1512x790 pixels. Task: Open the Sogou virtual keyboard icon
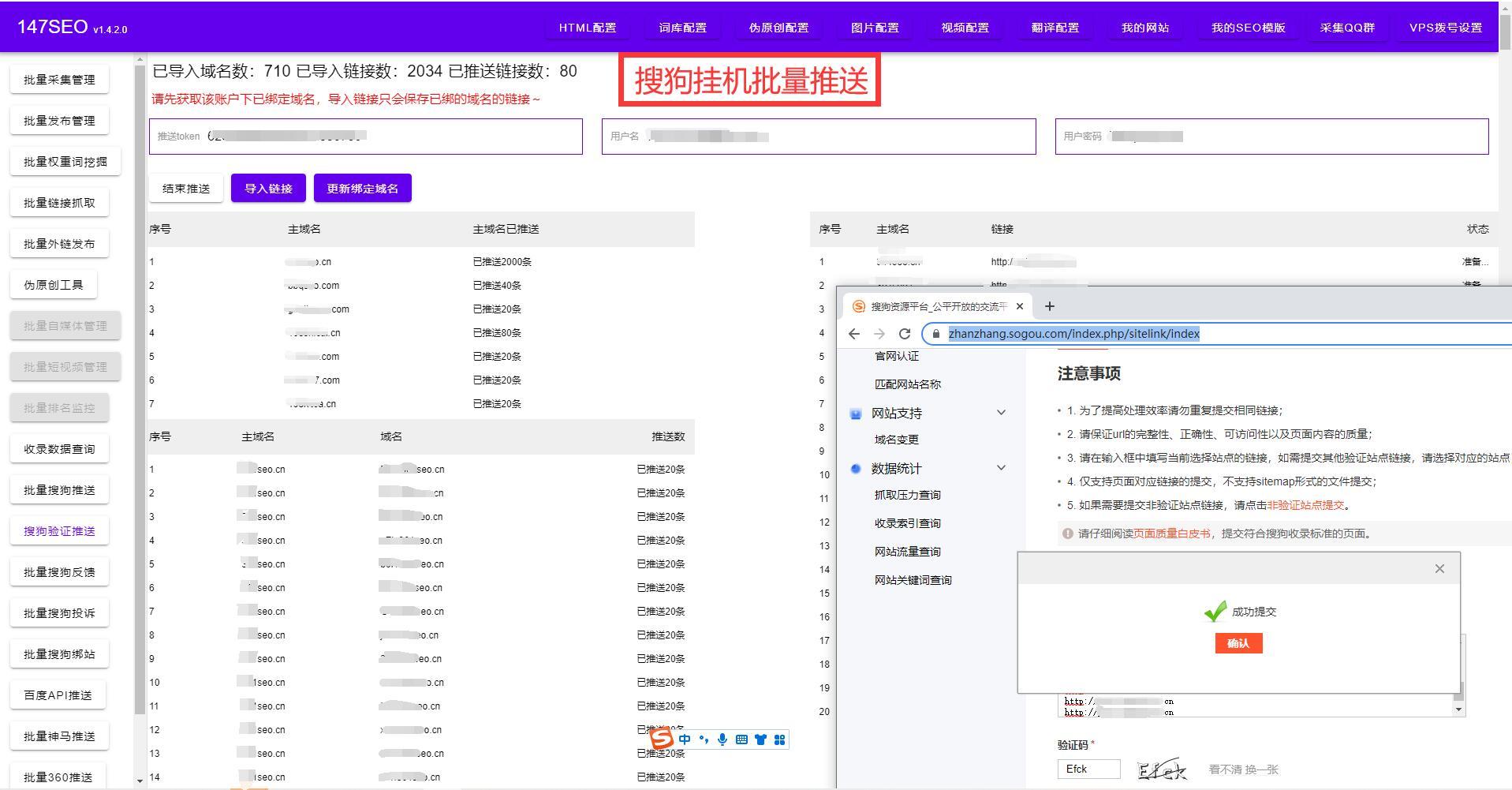tap(741, 739)
